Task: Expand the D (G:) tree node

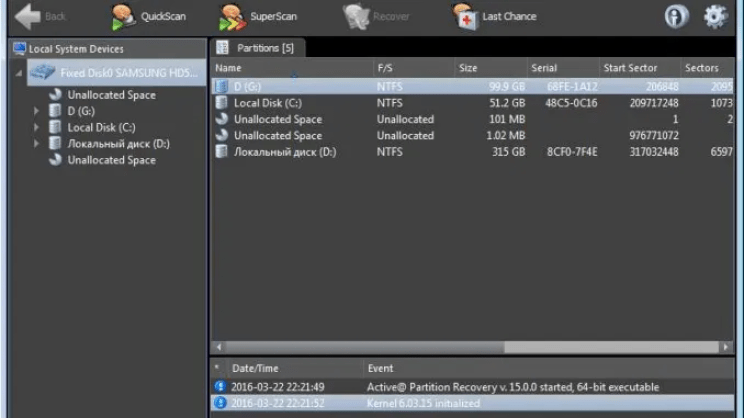Action: pyautogui.click(x=37, y=111)
